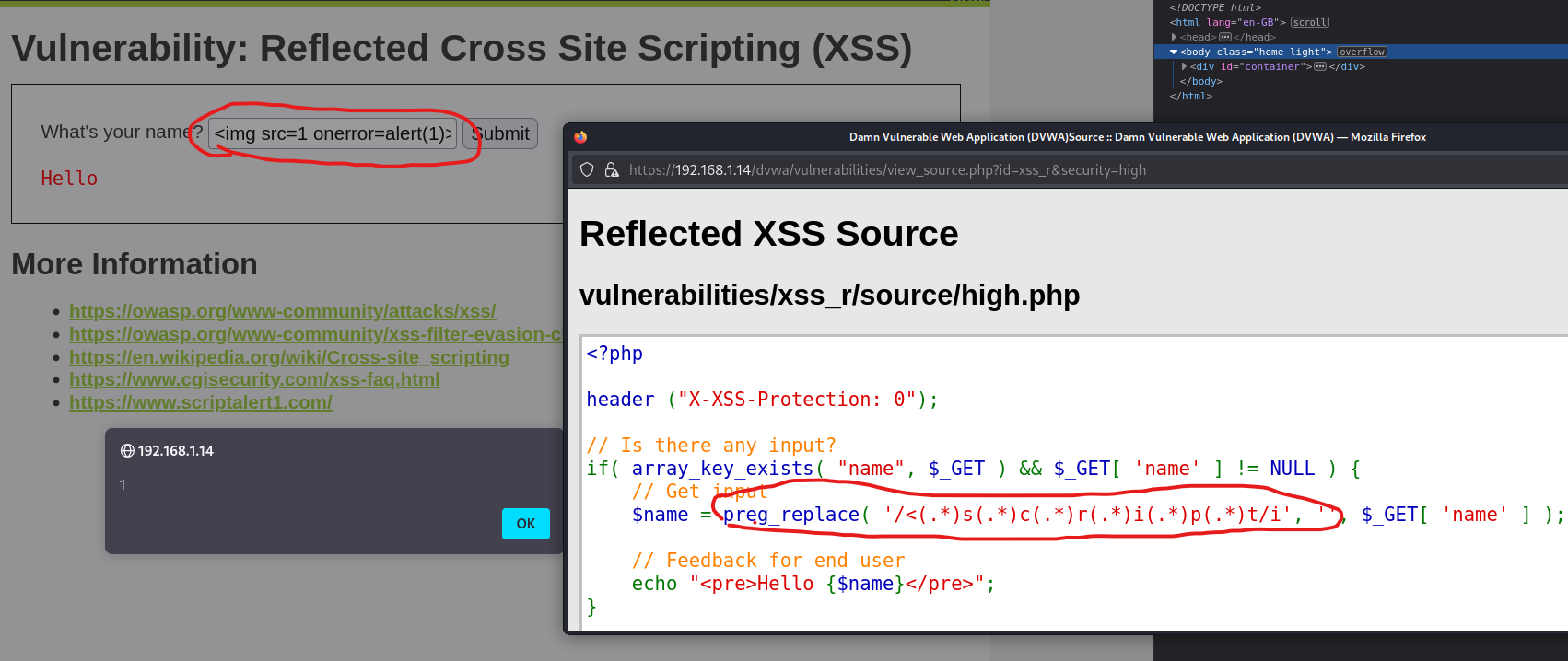Image resolution: width=1568 pixels, height=661 pixels.
Task: Select the closing body tag in inspector
Action: pos(1201,81)
